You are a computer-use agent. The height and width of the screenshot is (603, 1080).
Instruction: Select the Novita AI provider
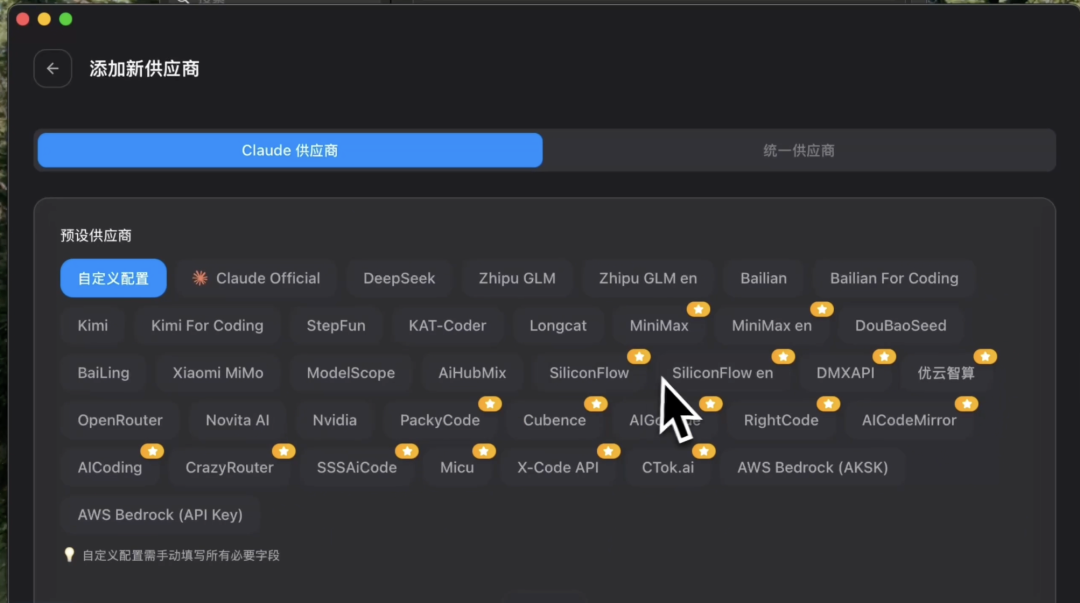tap(238, 420)
